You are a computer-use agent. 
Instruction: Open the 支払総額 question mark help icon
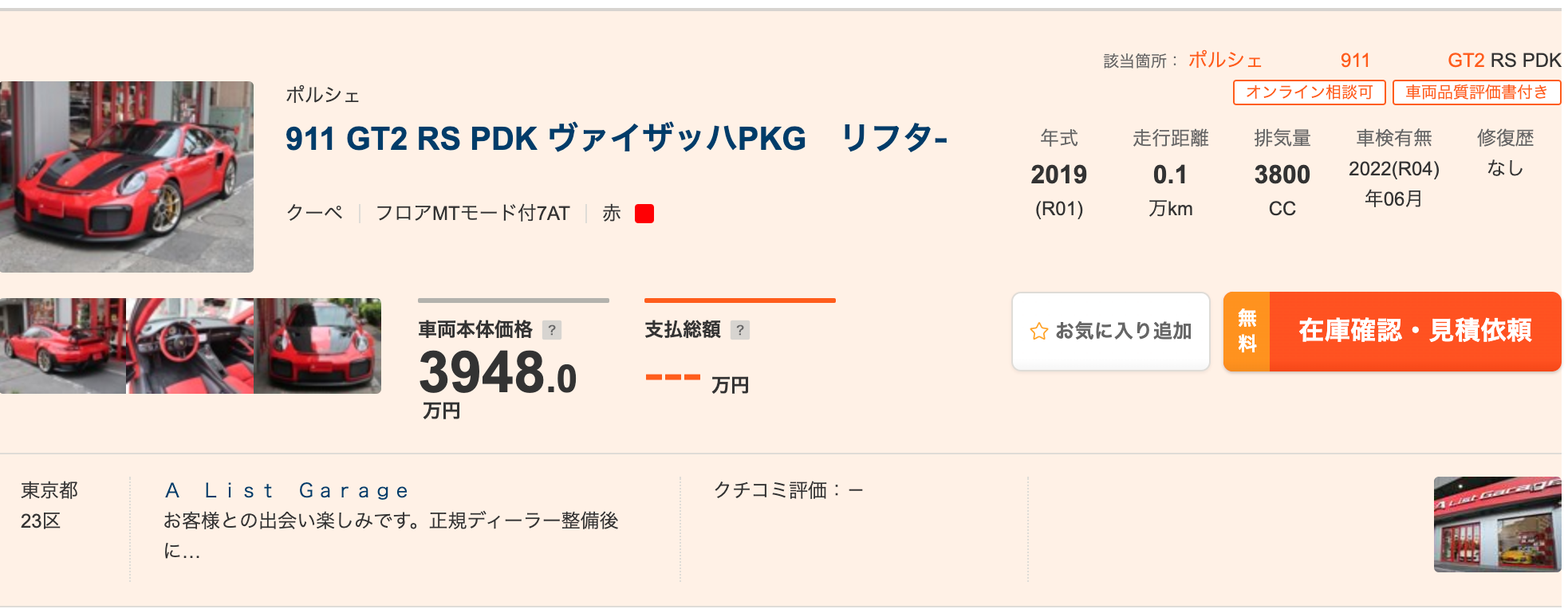(740, 330)
